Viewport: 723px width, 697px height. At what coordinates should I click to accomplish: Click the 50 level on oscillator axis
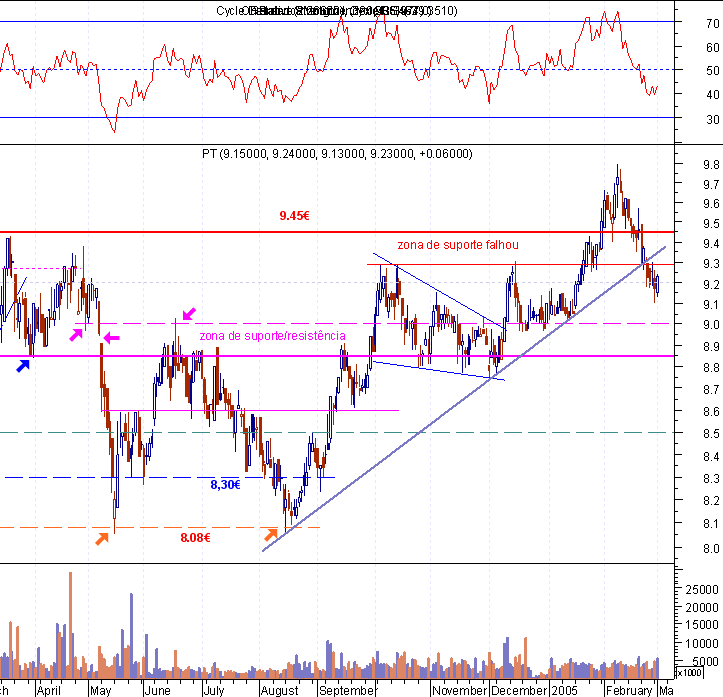point(713,71)
